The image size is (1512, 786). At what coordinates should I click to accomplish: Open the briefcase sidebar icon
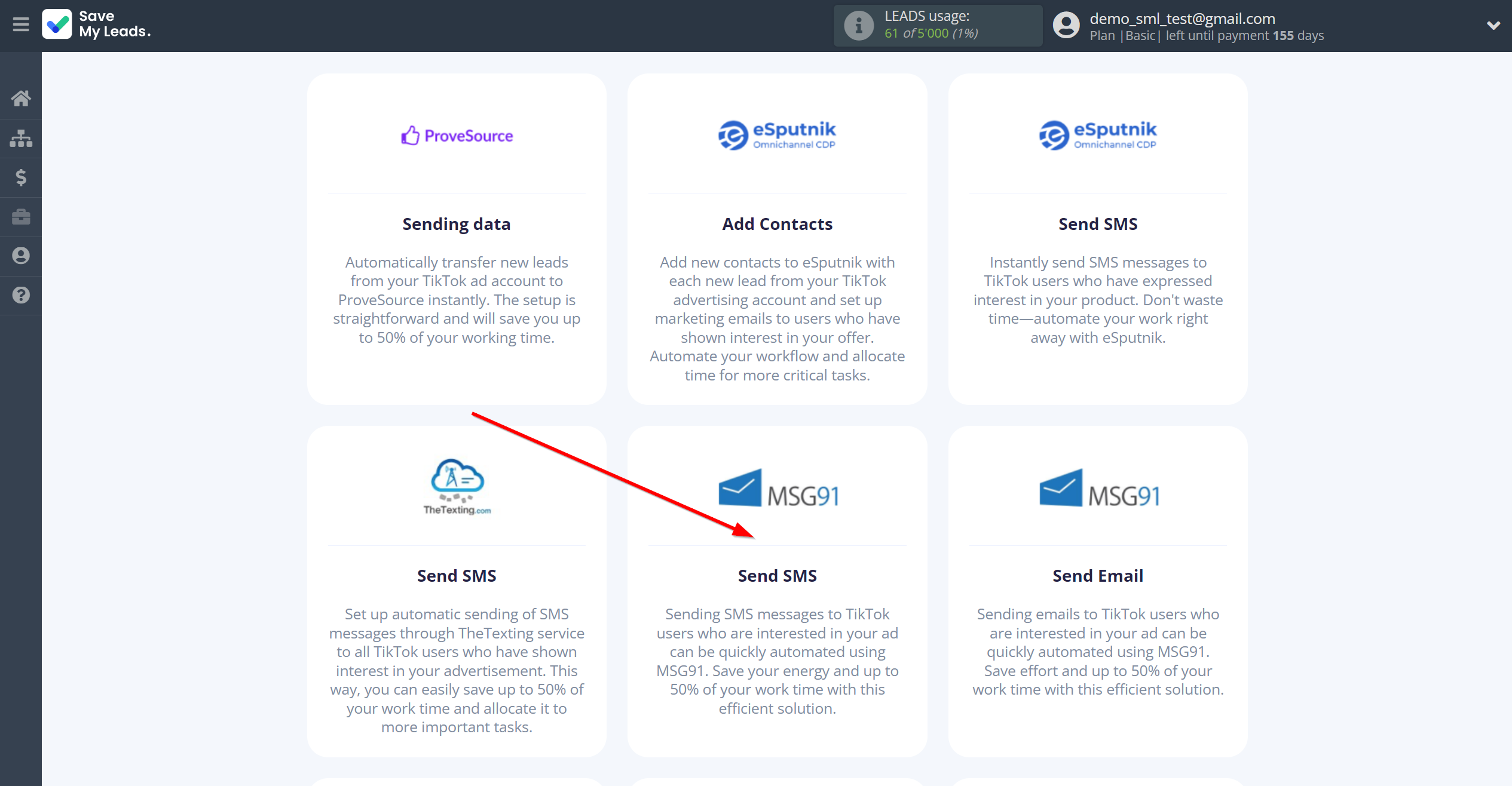coord(21,217)
